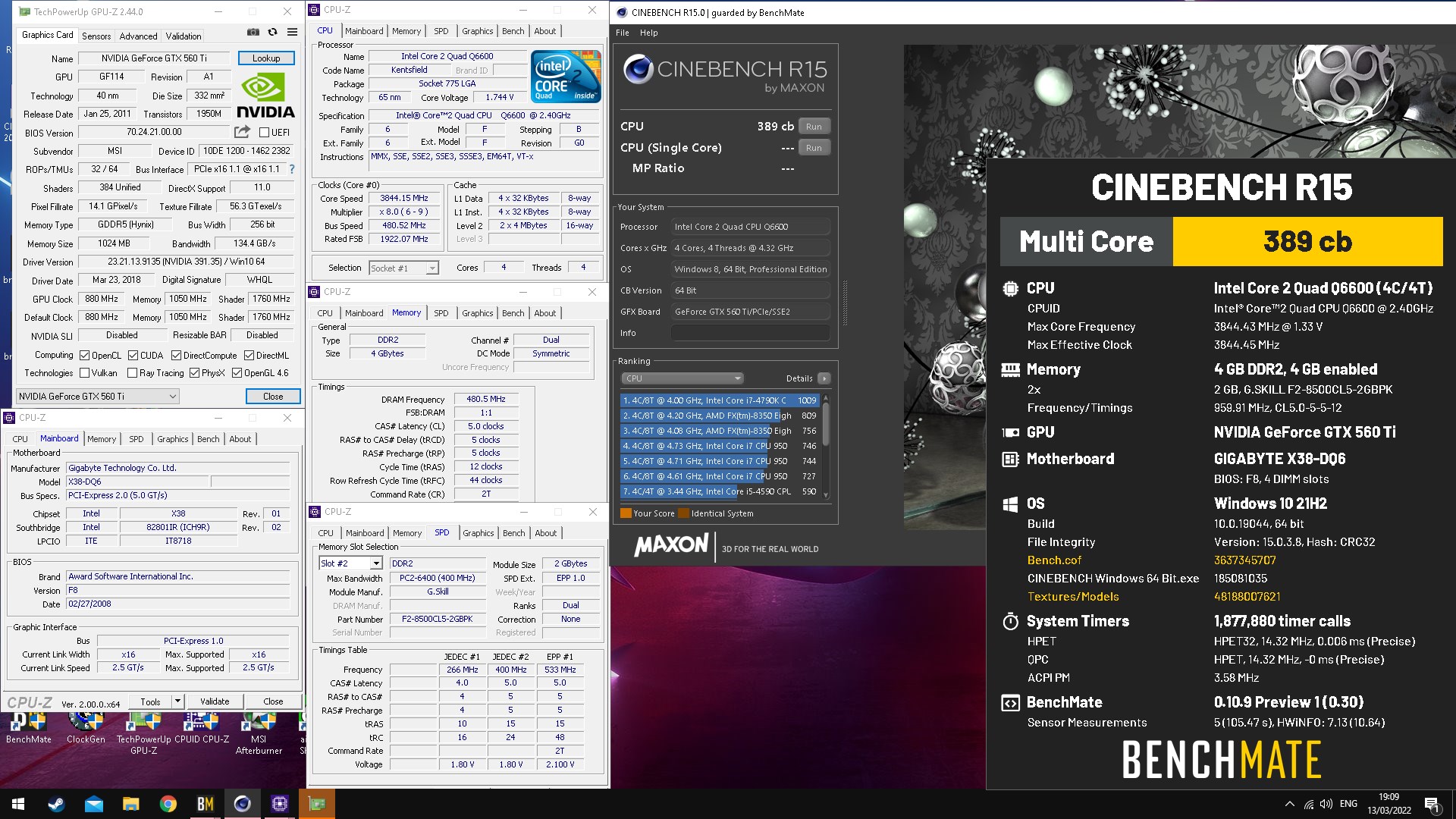Open CPUID CPU-Z desktop shortcut
1456x819 pixels.
click(x=202, y=728)
